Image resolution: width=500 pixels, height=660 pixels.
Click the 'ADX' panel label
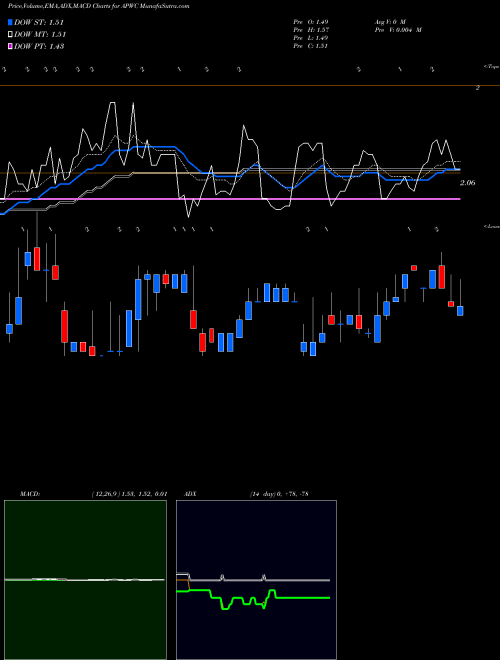pyautogui.click(x=189, y=494)
